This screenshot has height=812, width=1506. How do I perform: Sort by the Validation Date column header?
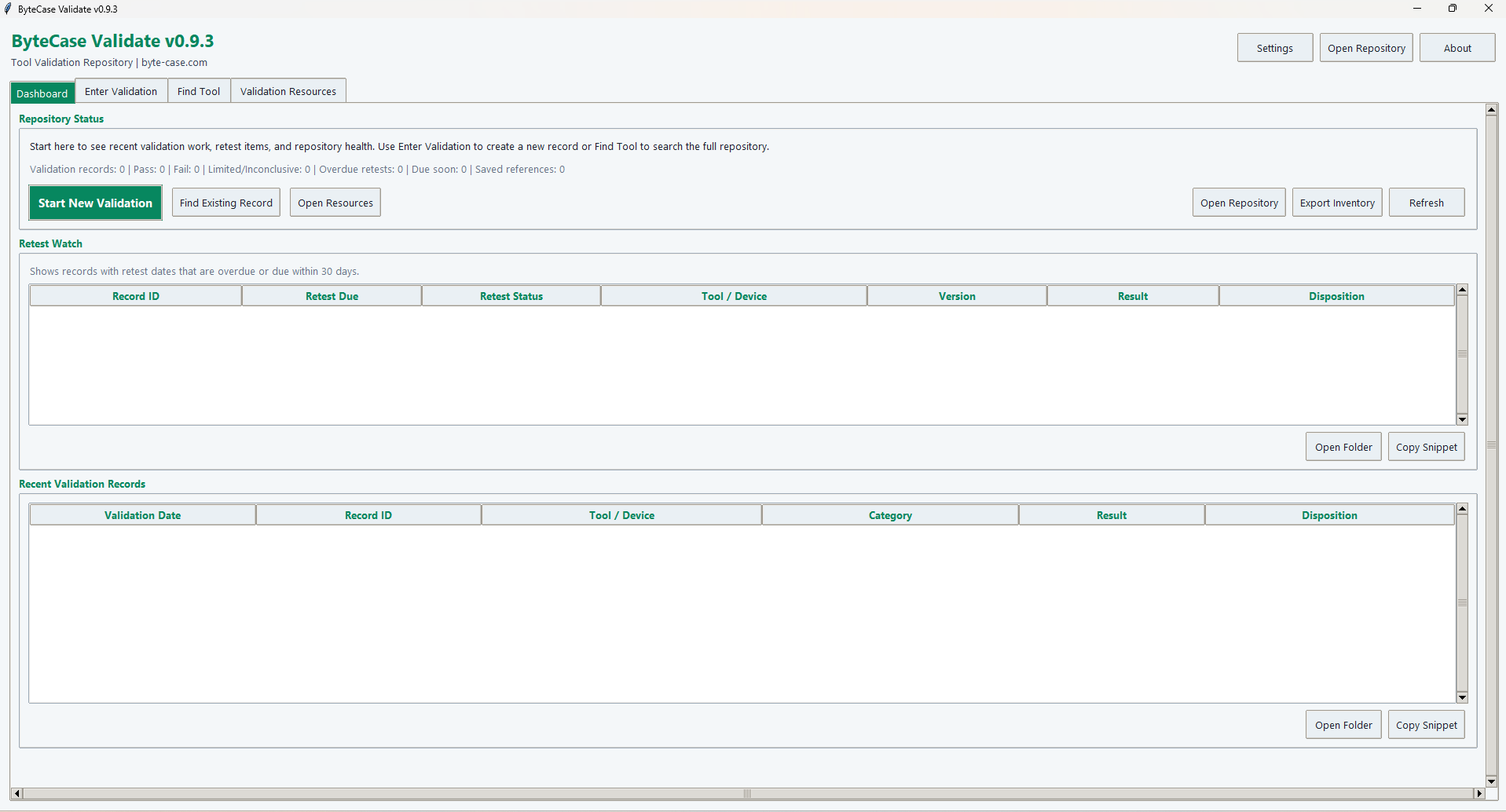[142, 515]
